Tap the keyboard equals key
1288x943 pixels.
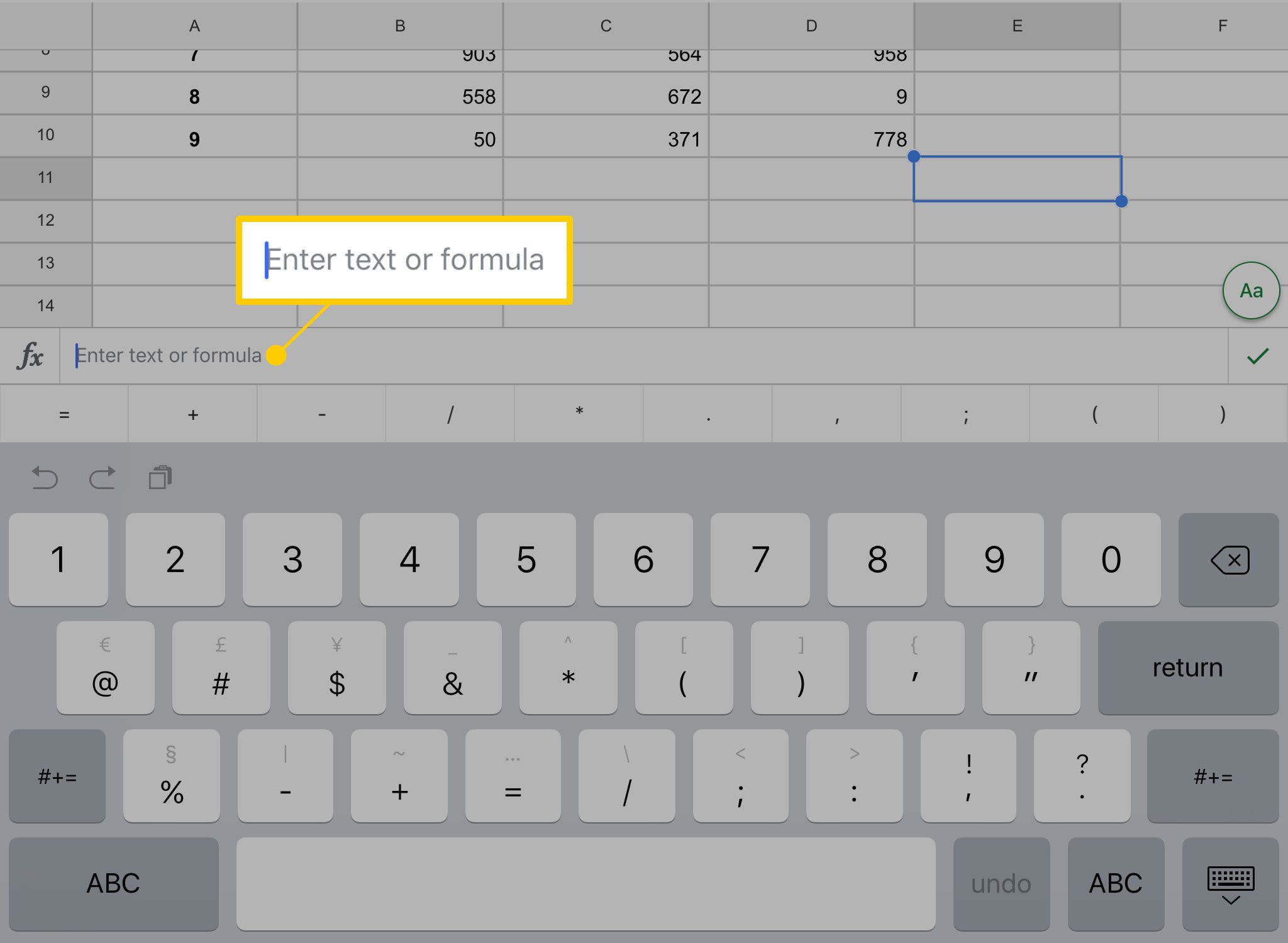(513, 776)
